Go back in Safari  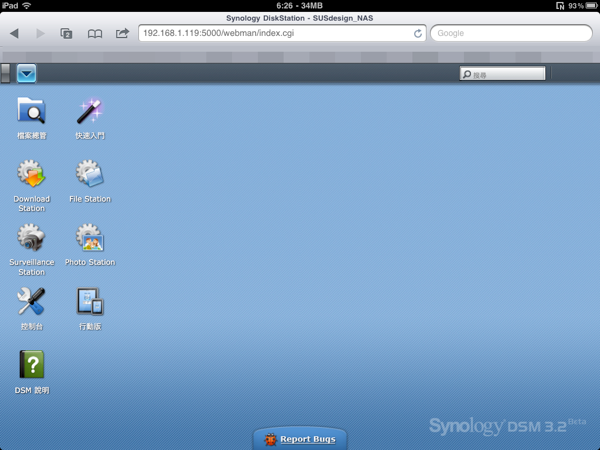coord(15,33)
